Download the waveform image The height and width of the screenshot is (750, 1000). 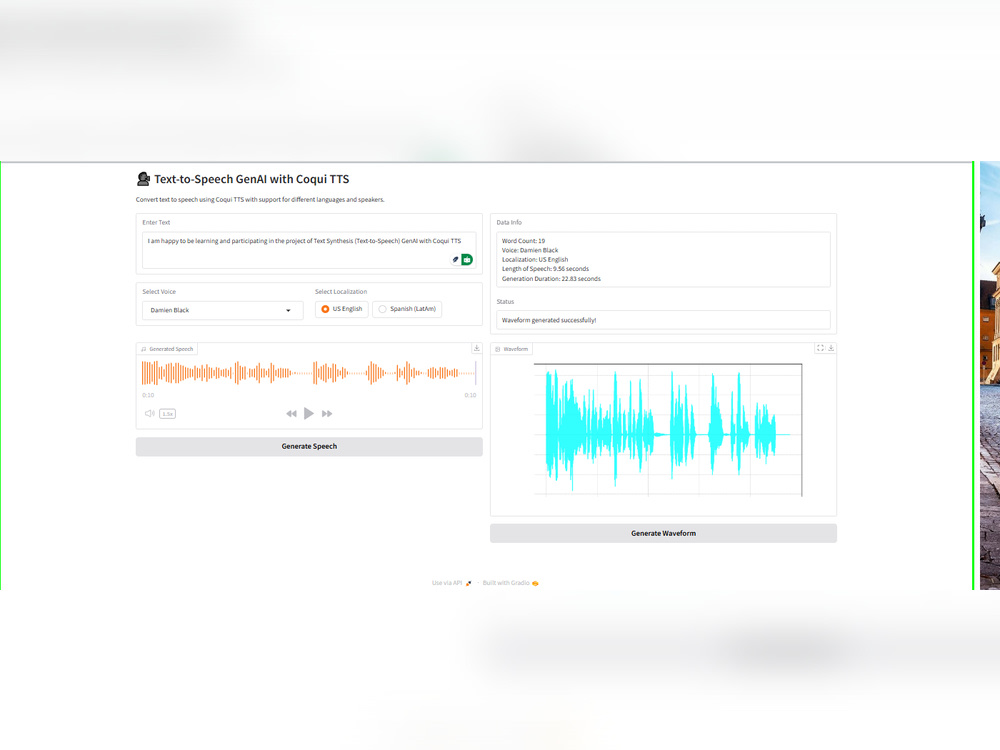point(831,348)
